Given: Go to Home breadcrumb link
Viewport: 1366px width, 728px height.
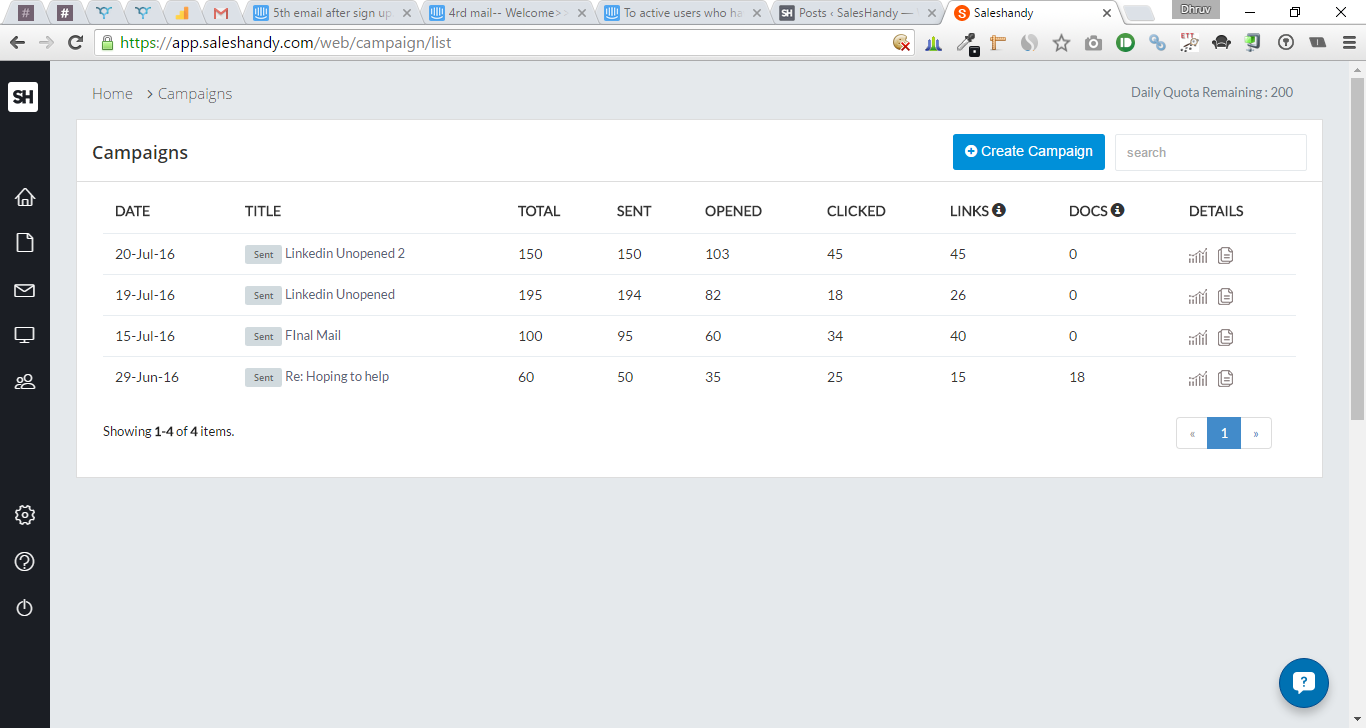Looking at the screenshot, I should (112, 93).
